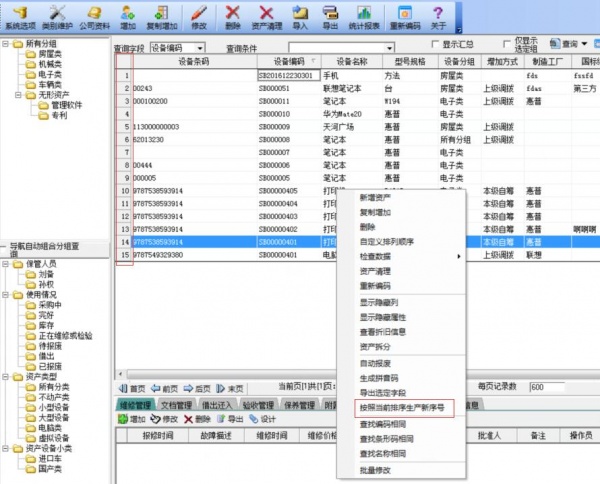Screen dimensions: 600x484
Task: Click the 每页记录数 input field
Action: pos(550,387)
